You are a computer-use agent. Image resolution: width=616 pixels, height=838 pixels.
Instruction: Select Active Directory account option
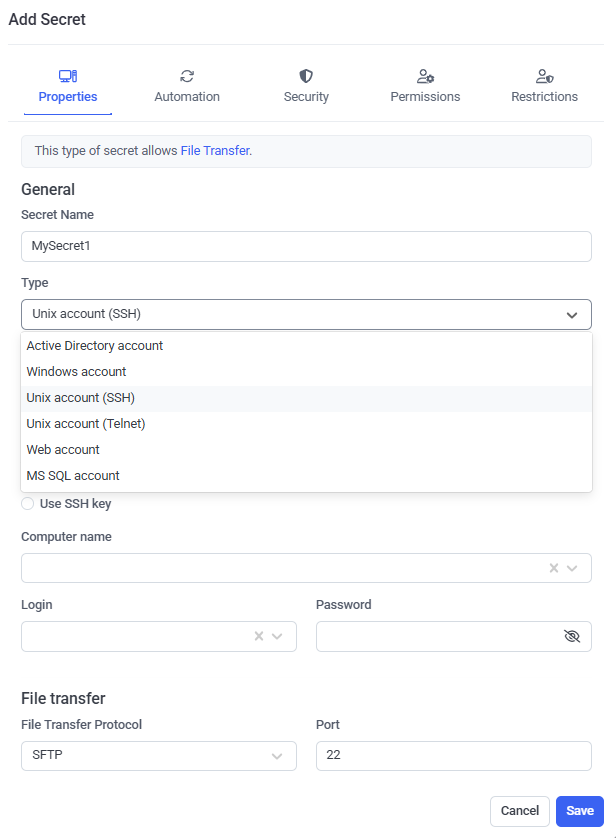point(95,346)
